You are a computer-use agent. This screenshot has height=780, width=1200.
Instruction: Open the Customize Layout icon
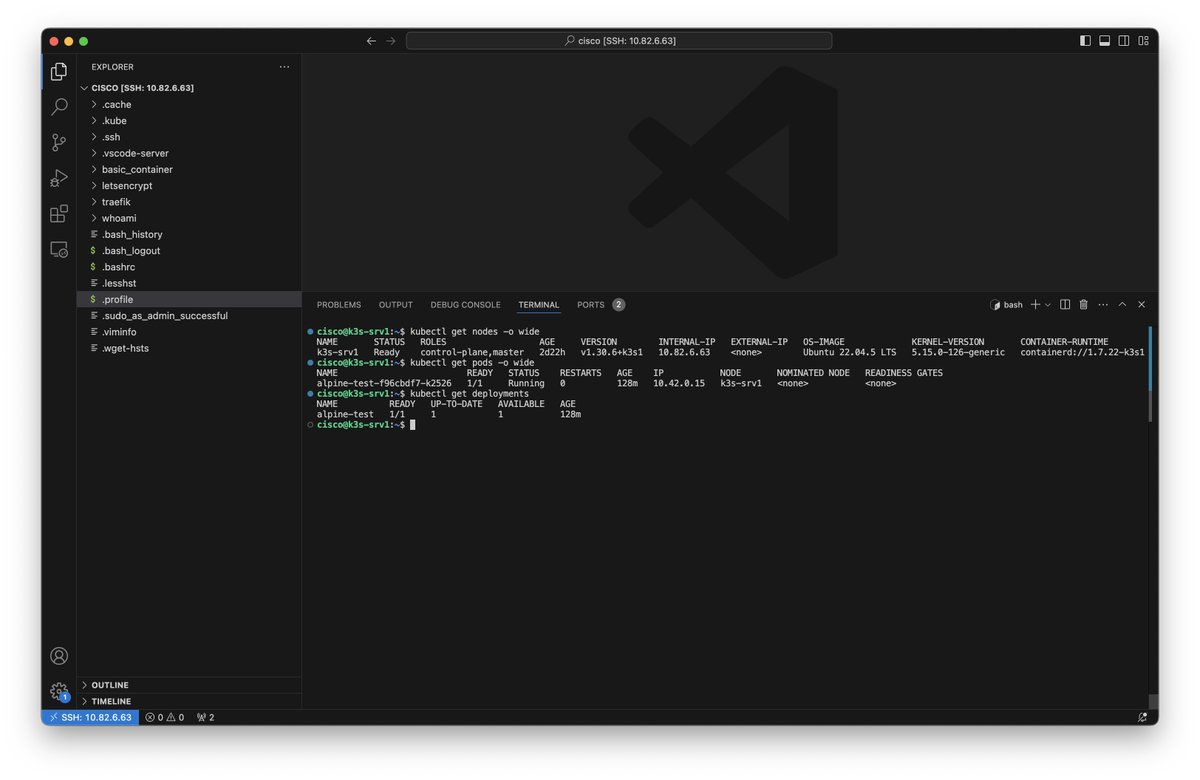coord(1143,41)
